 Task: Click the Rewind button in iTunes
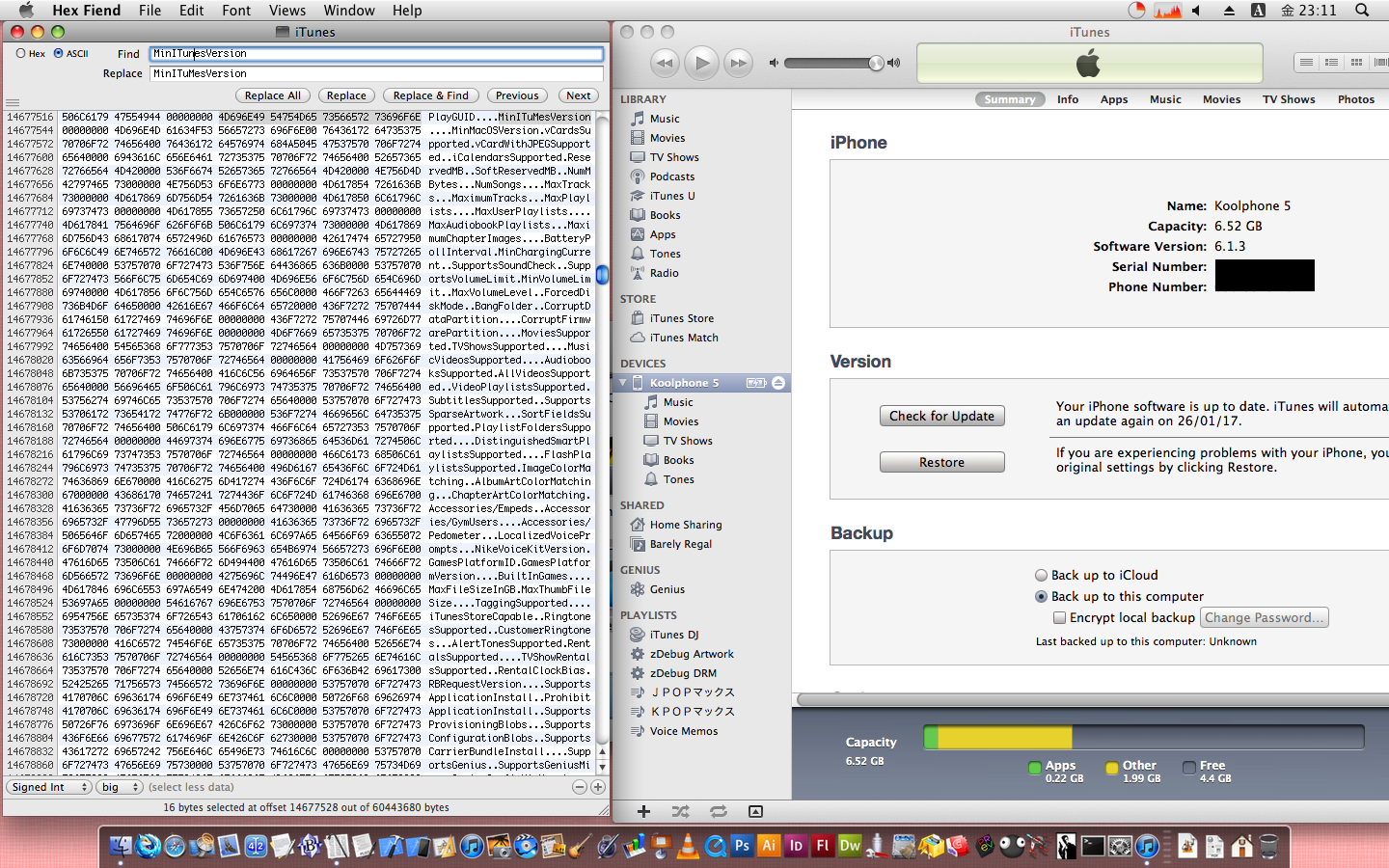tap(665, 64)
